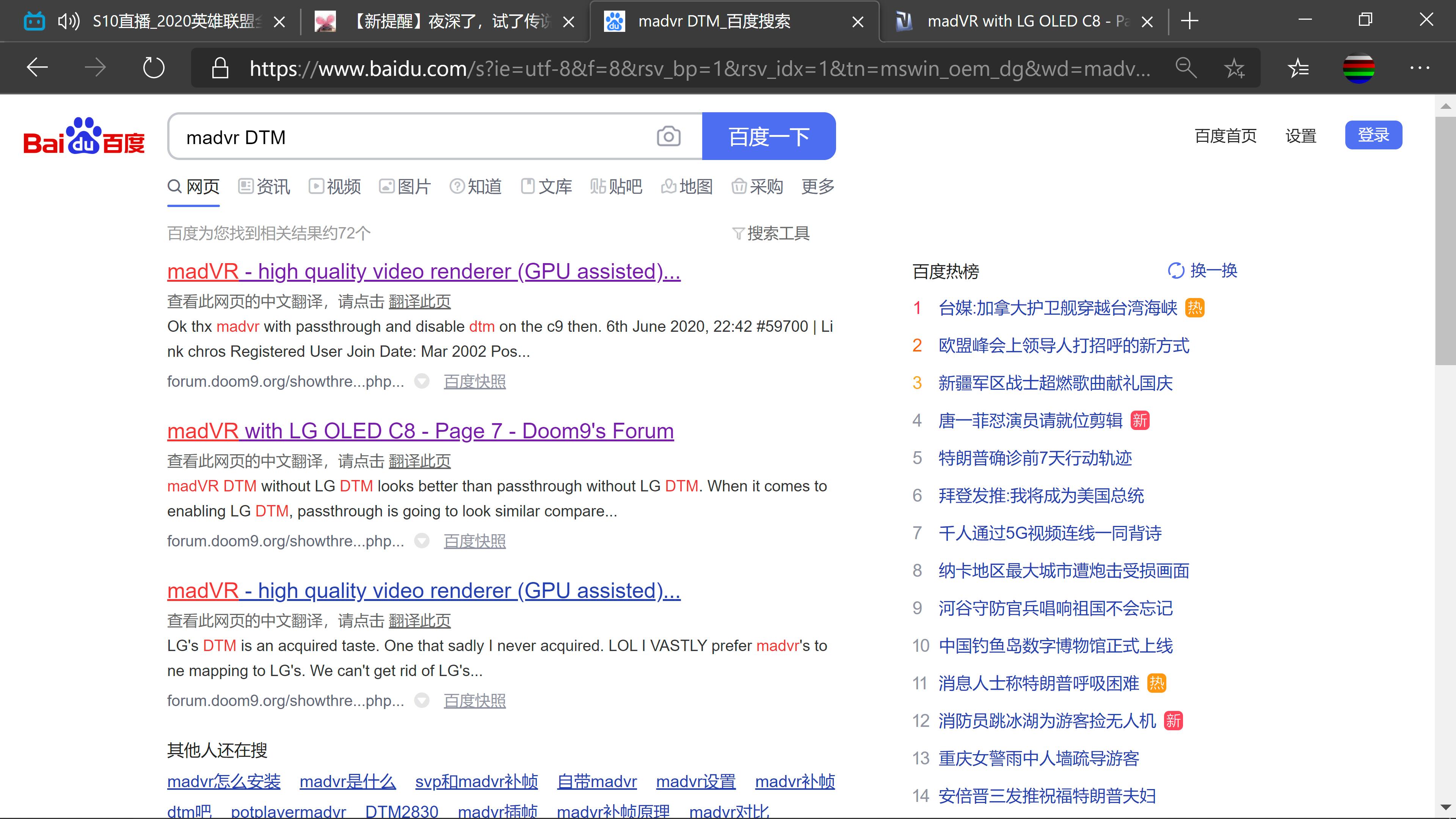Open 百度快照 for the third result
The width and height of the screenshot is (1456, 819).
475,701
